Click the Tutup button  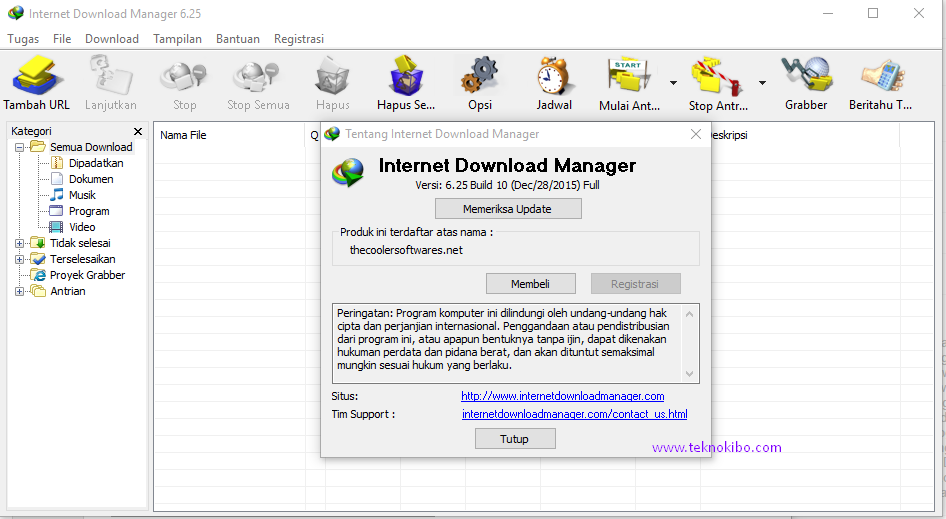click(x=515, y=439)
